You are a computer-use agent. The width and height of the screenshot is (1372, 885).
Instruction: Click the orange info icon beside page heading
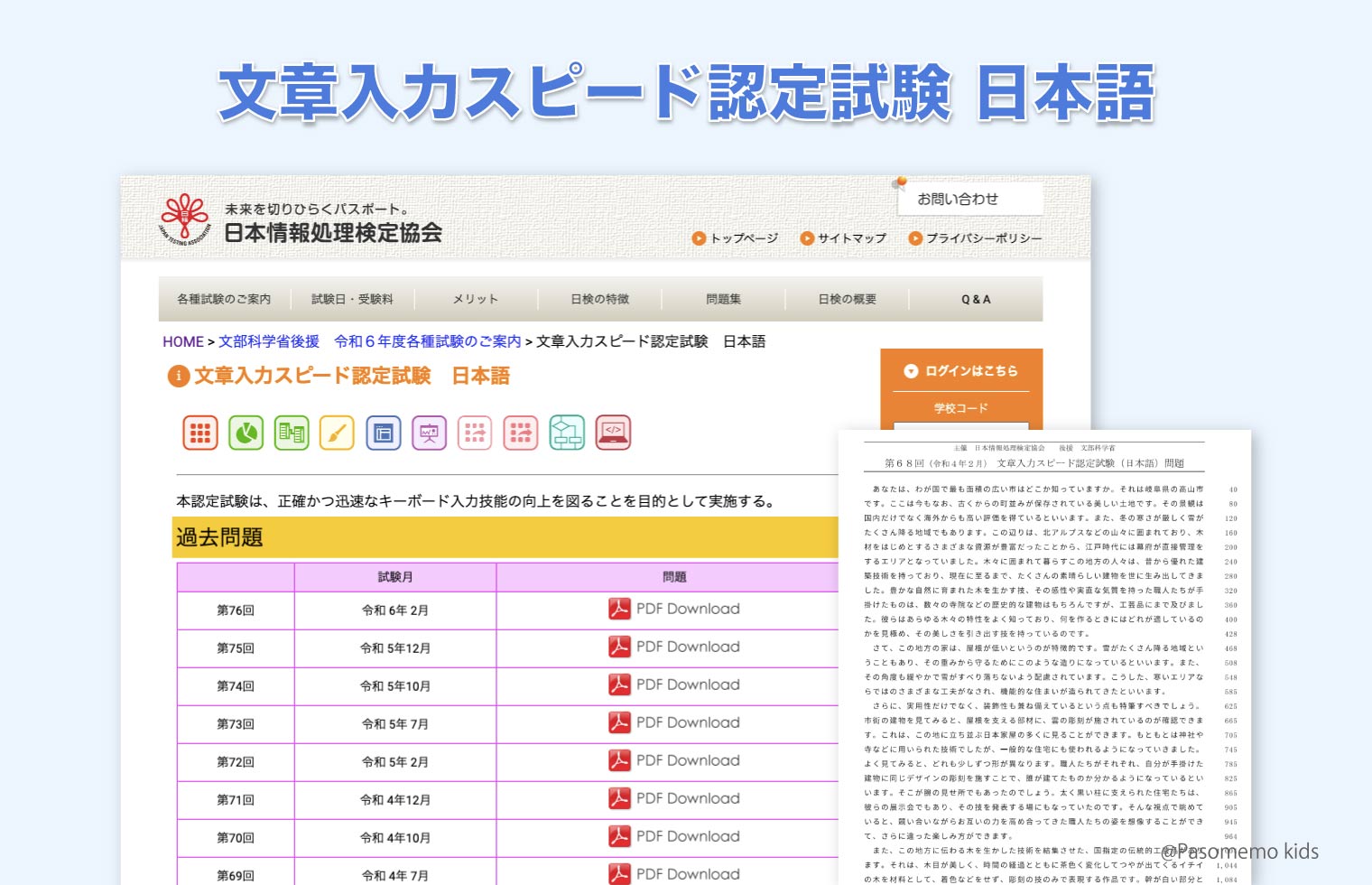point(179,376)
